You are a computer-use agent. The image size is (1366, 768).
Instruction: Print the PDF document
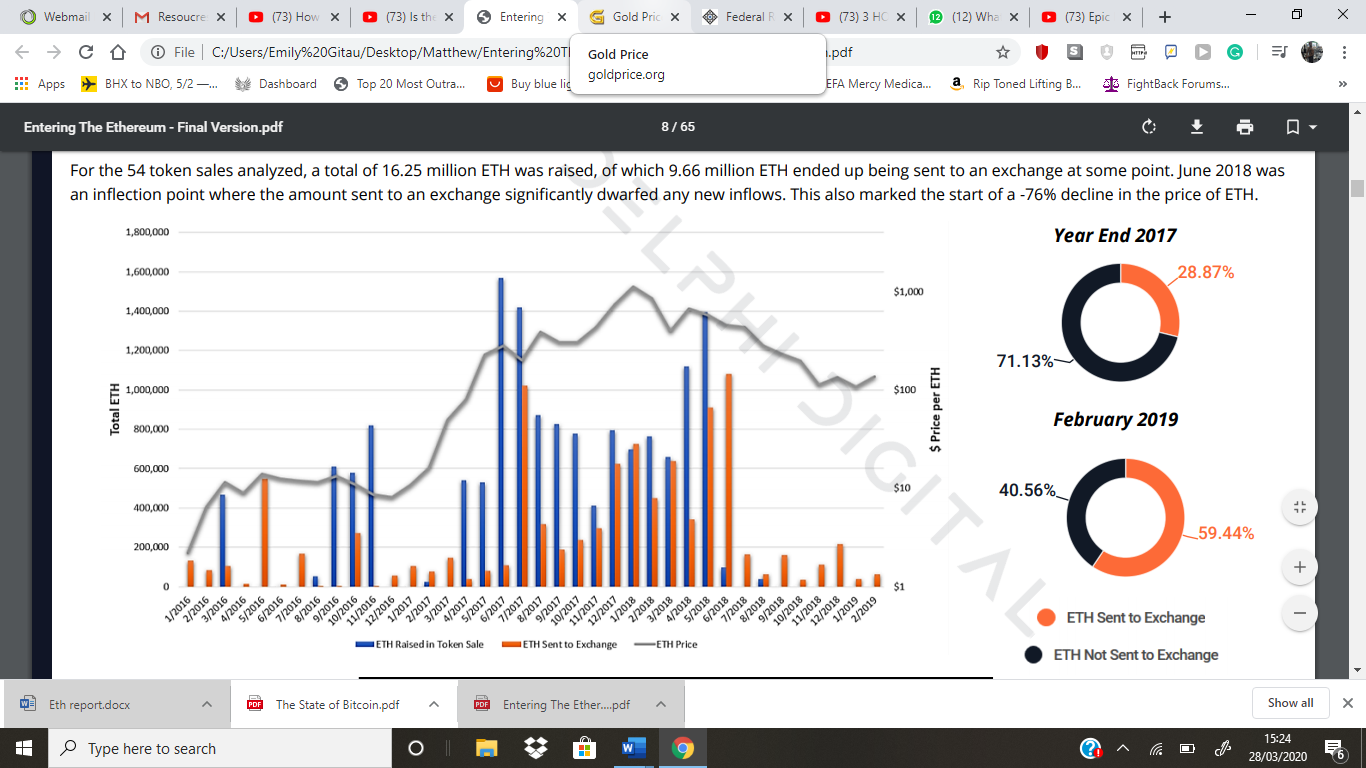pos(1245,127)
